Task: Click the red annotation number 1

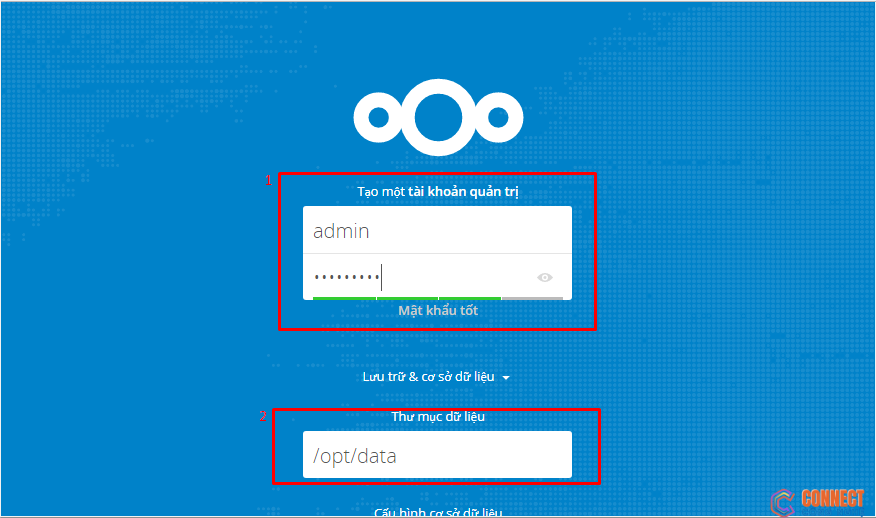Action: pos(268,180)
